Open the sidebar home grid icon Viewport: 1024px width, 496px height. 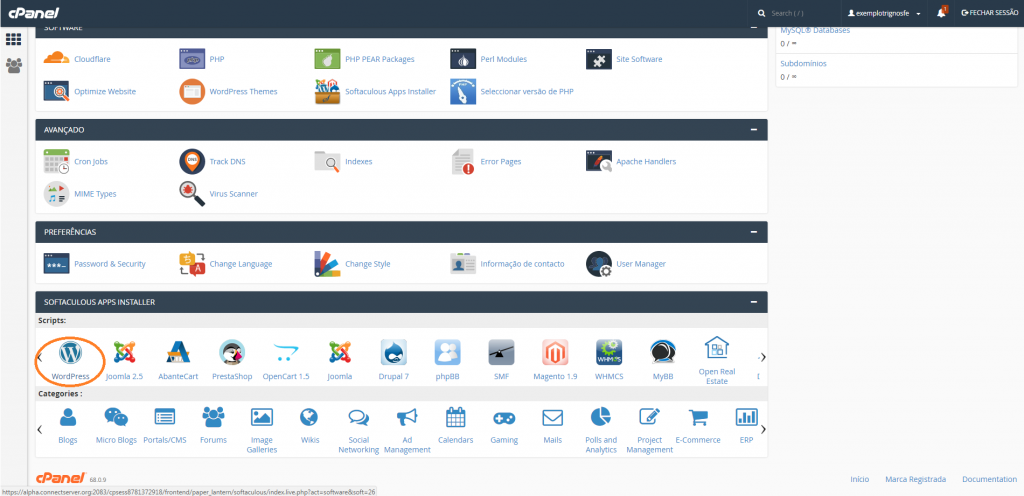pos(14,40)
